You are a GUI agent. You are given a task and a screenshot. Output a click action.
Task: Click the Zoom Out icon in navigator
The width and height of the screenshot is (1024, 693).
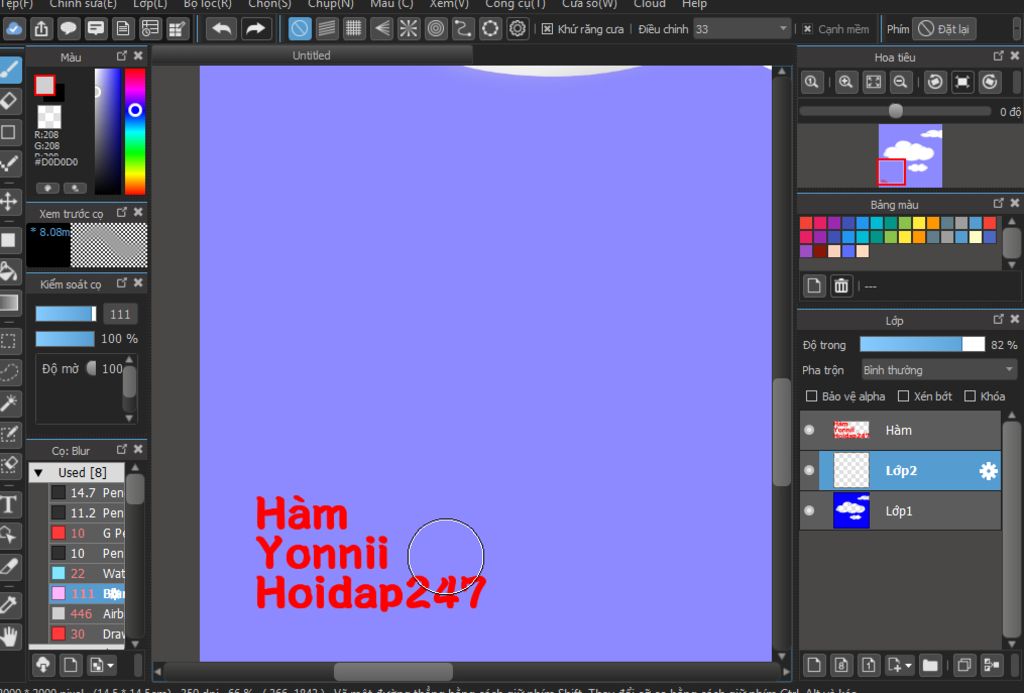click(901, 82)
